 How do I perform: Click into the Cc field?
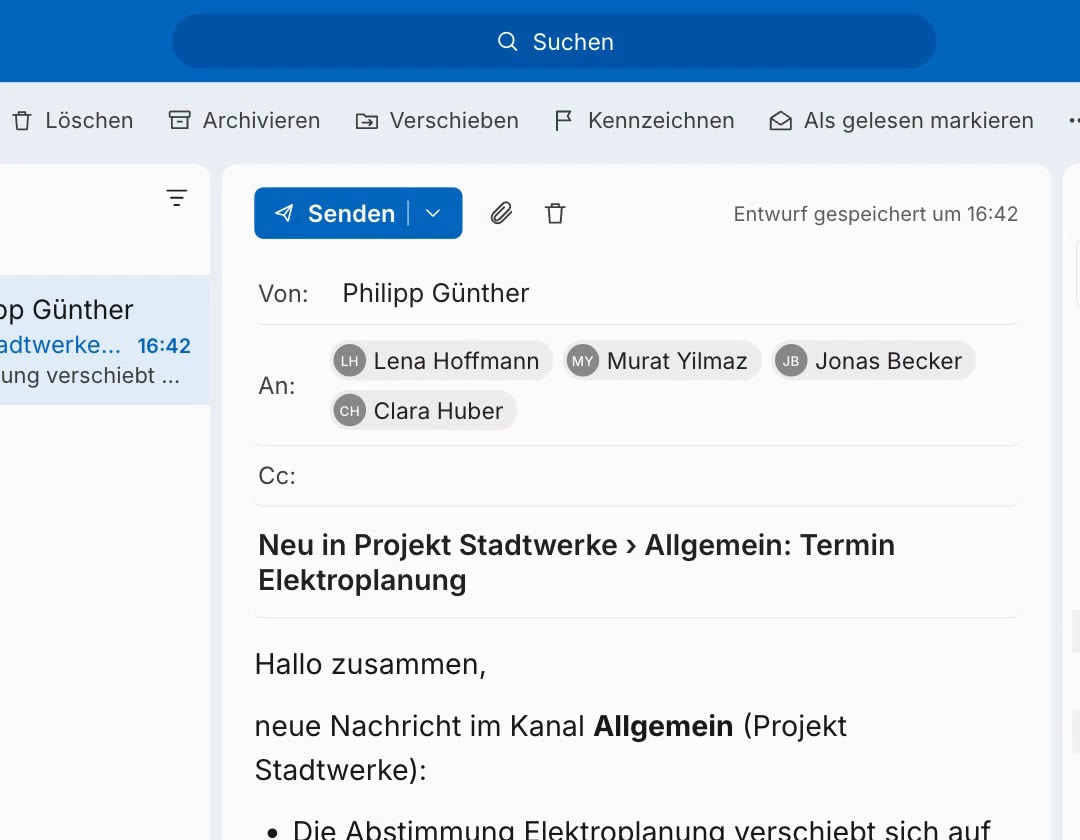(x=636, y=476)
